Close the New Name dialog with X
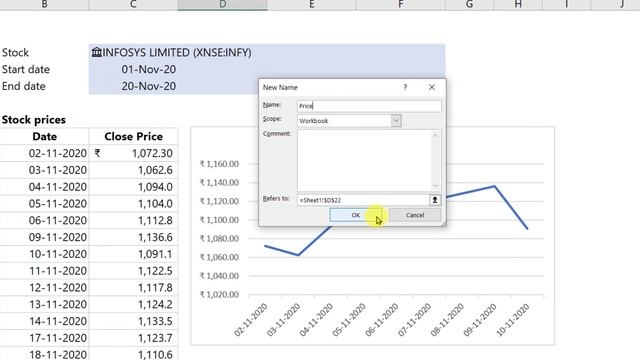 (x=432, y=87)
